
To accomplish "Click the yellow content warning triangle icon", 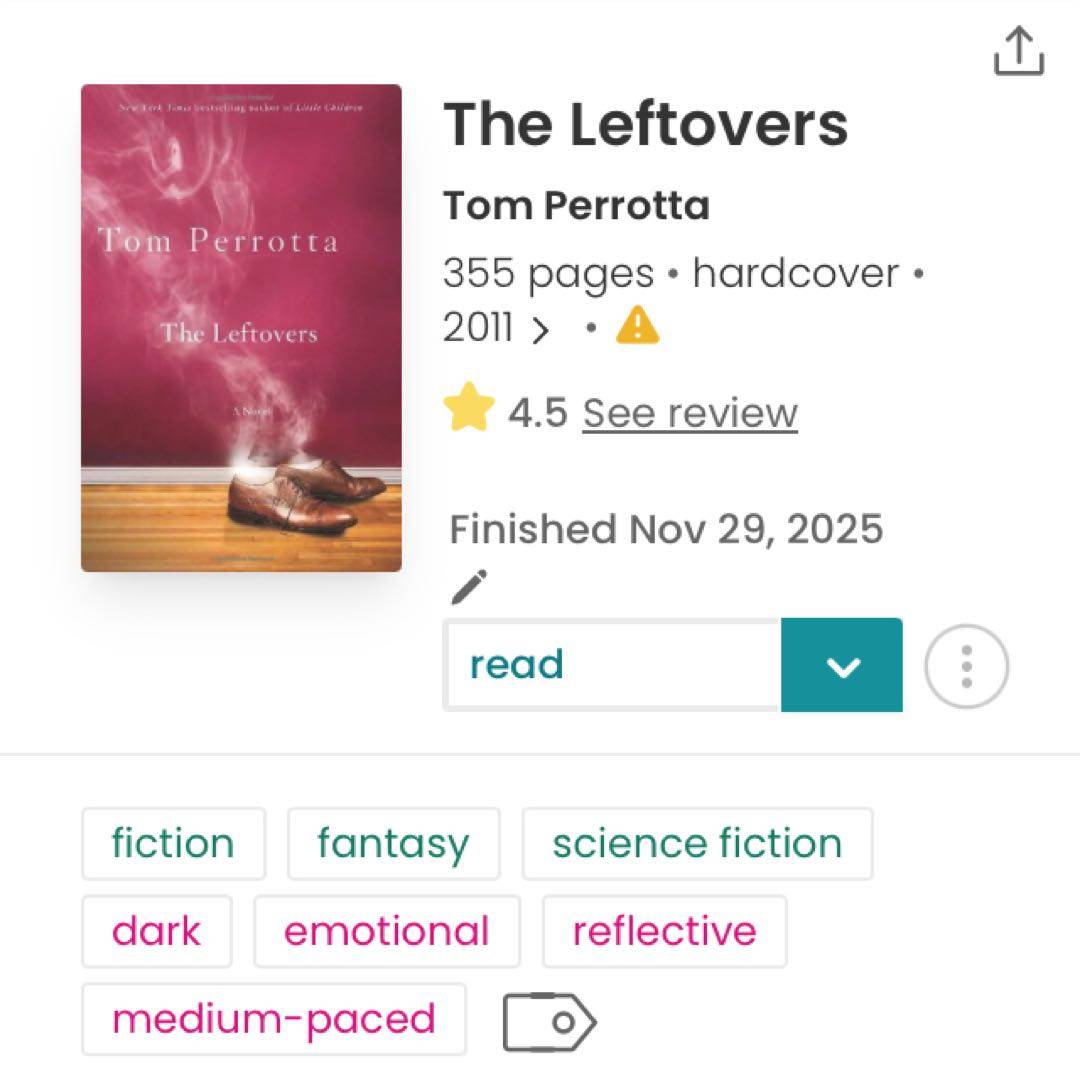I will click(637, 325).
